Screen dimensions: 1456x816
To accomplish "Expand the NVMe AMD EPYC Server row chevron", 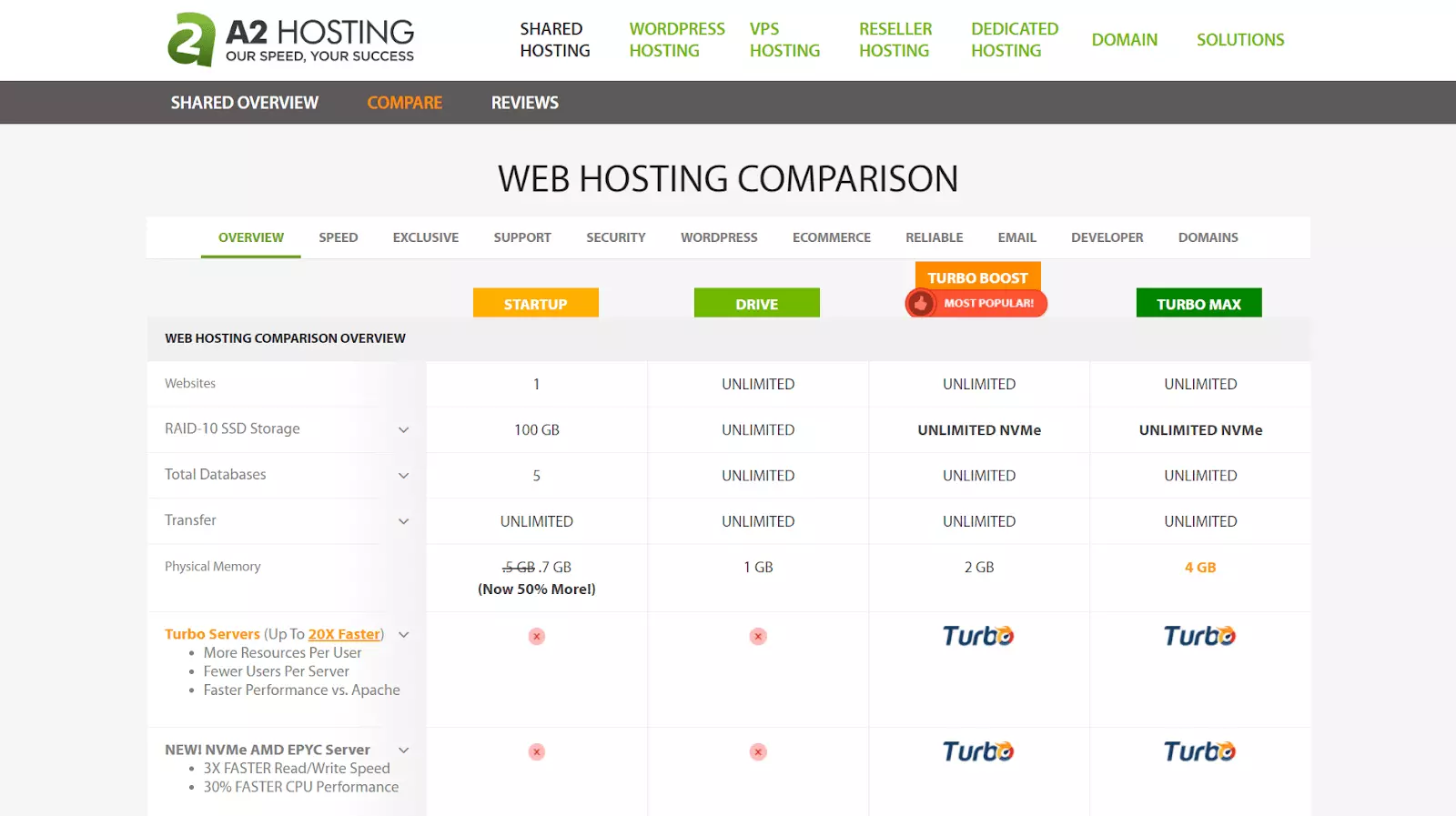I will click(x=403, y=750).
